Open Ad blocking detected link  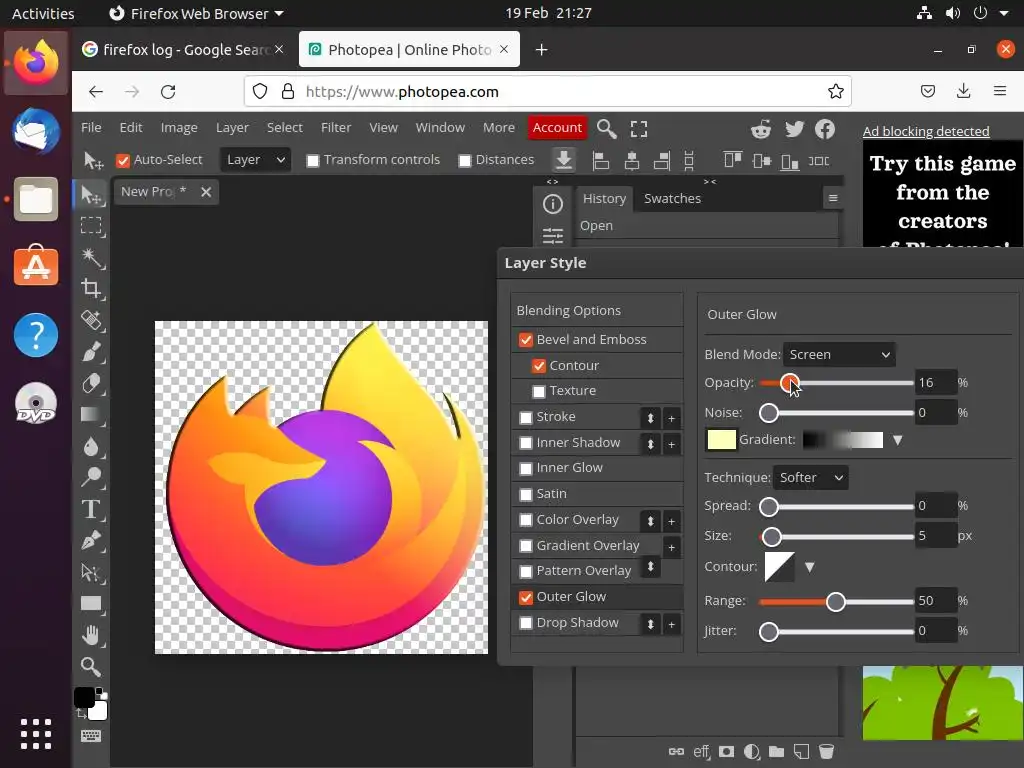pos(925,131)
